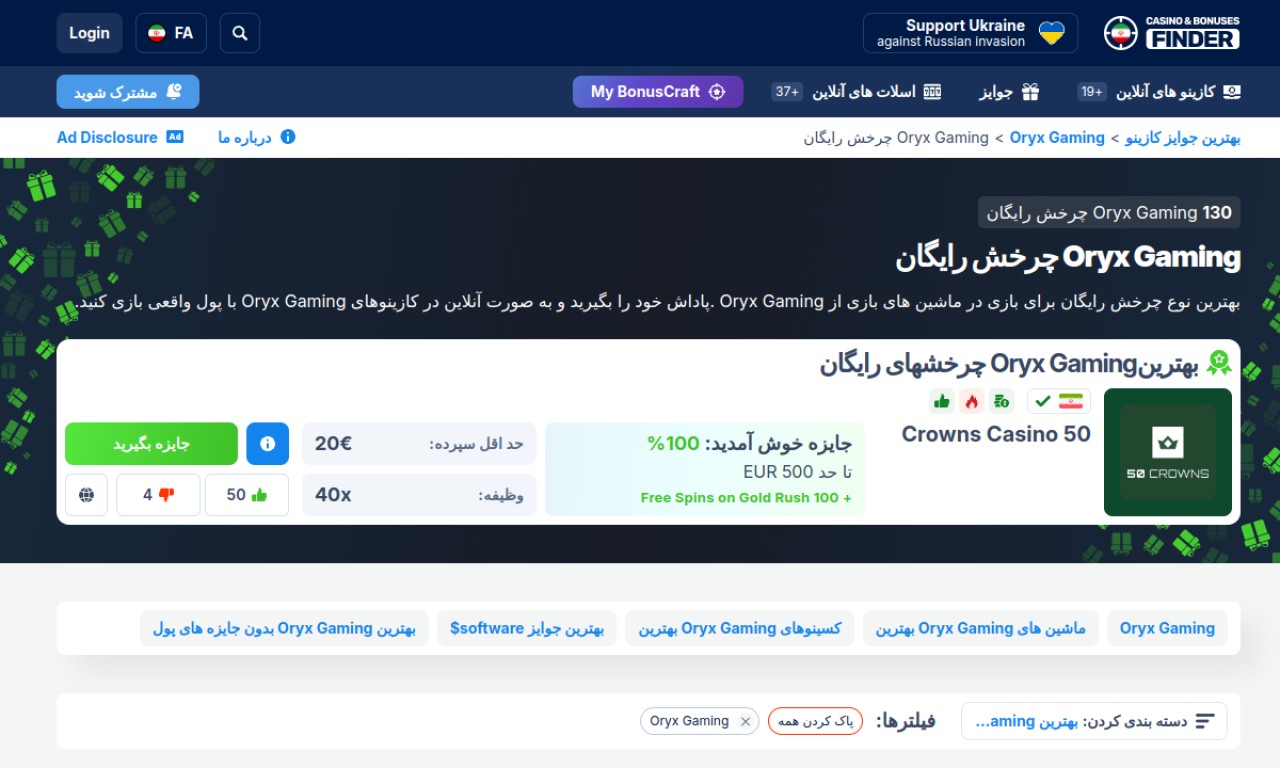This screenshot has height=768, width=1280.
Task: Upvote with the 50 thumbs-up button
Action: click(x=247, y=495)
